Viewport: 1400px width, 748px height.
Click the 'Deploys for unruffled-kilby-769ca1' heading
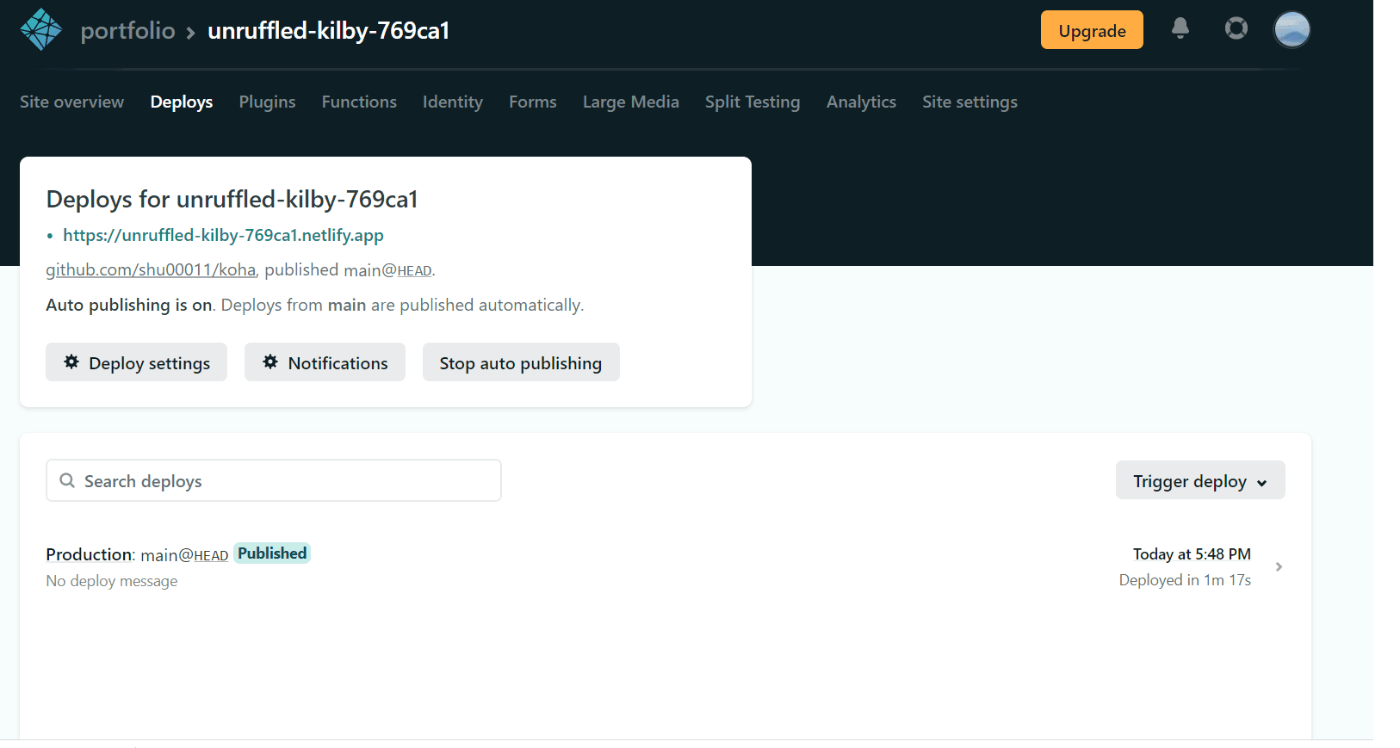click(x=232, y=199)
